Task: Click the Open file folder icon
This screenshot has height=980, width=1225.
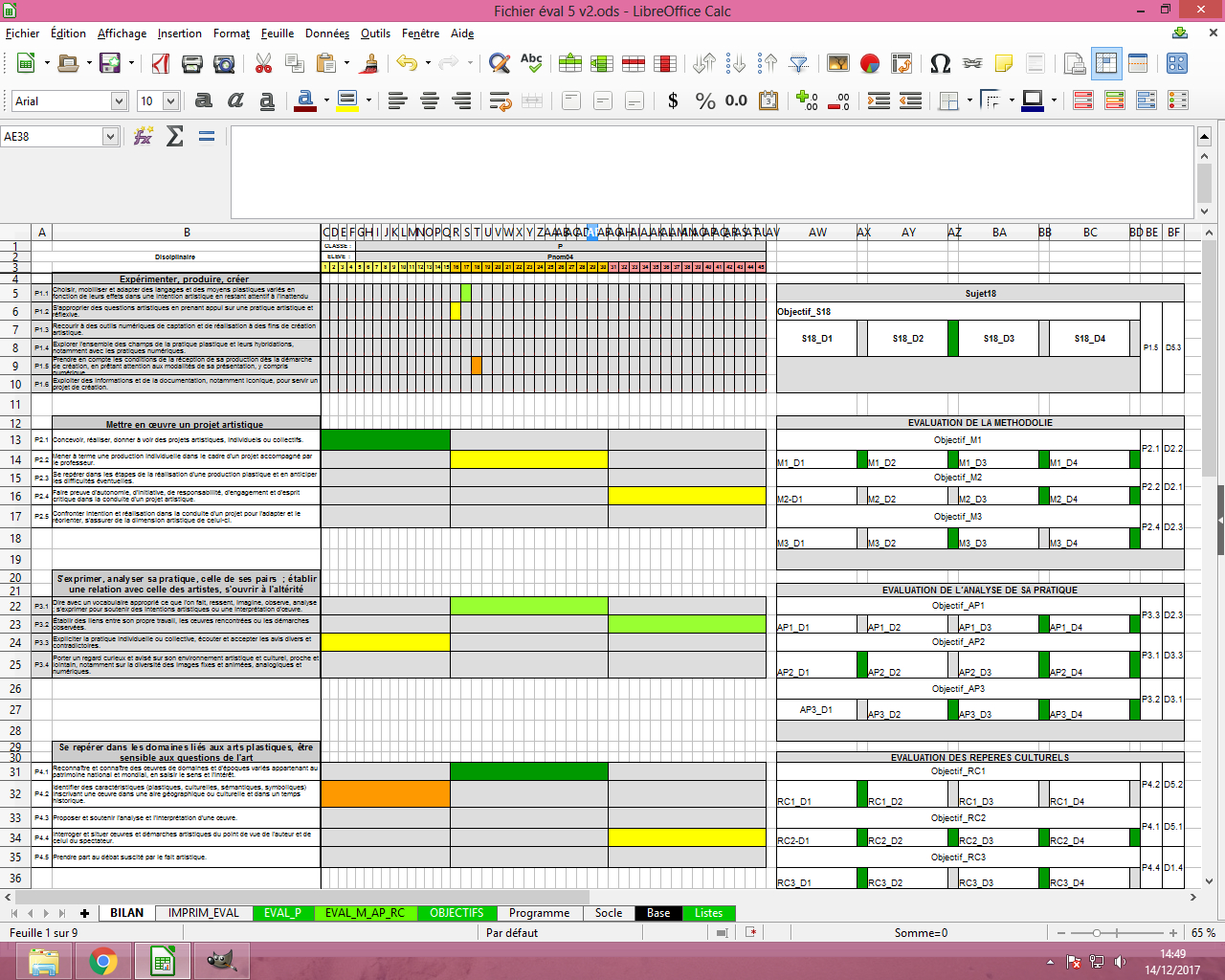Action: [68, 64]
